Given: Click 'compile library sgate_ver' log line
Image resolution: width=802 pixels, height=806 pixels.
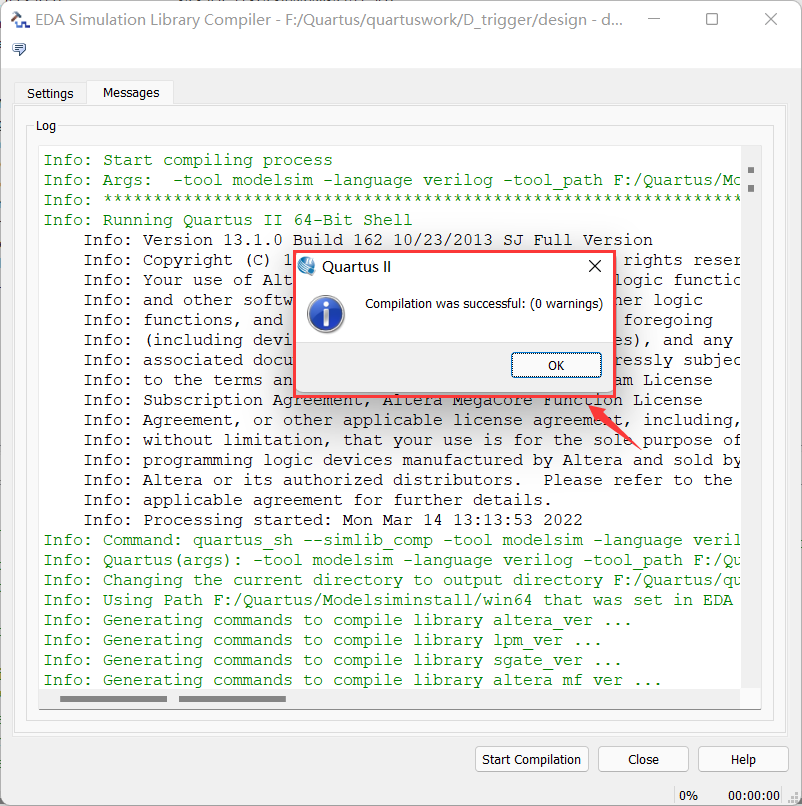Looking at the screenshot, I should point(332,660).
